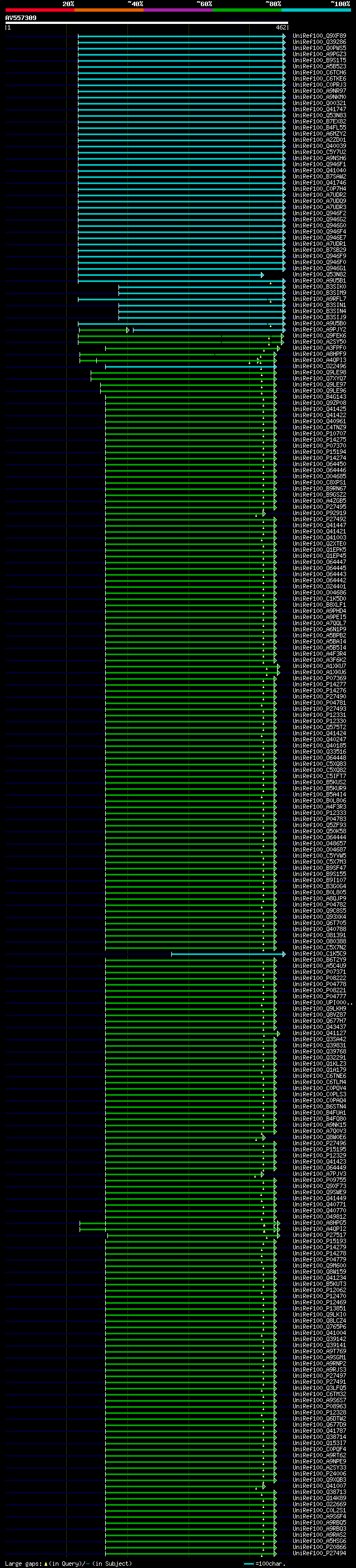
Task: Open hit UniRef100_Q39286
Action: (319, 42)
